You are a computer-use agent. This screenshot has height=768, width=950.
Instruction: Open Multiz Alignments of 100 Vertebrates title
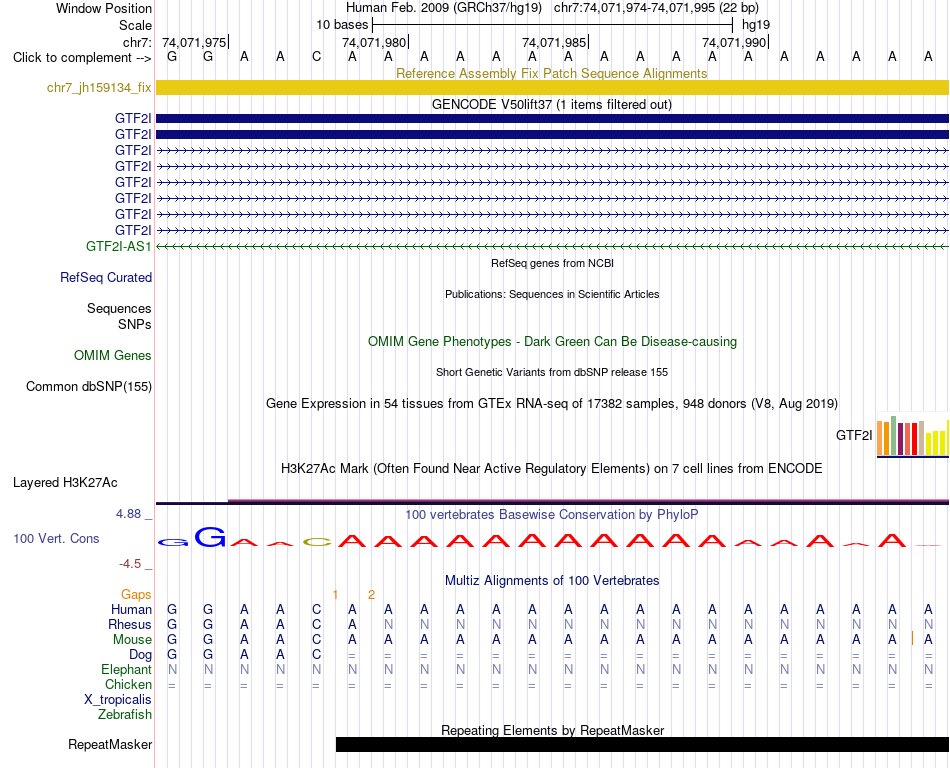point(552,580)
